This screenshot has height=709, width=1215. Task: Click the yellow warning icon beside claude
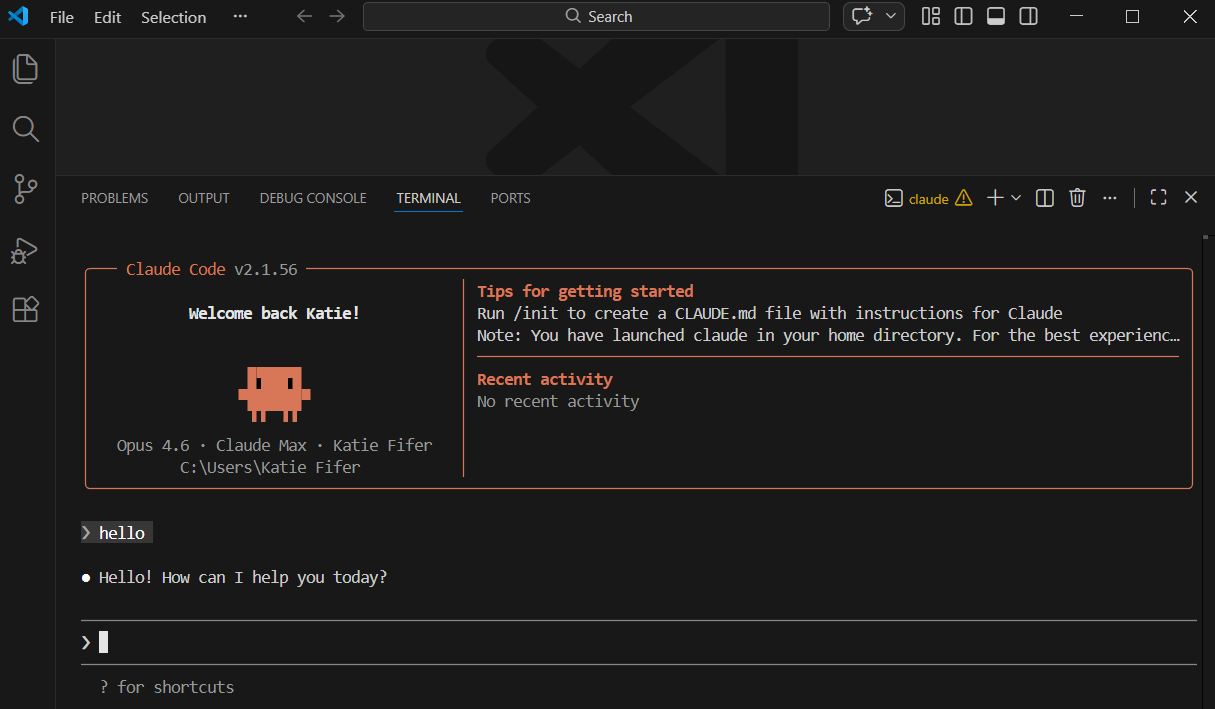[963, 198]
